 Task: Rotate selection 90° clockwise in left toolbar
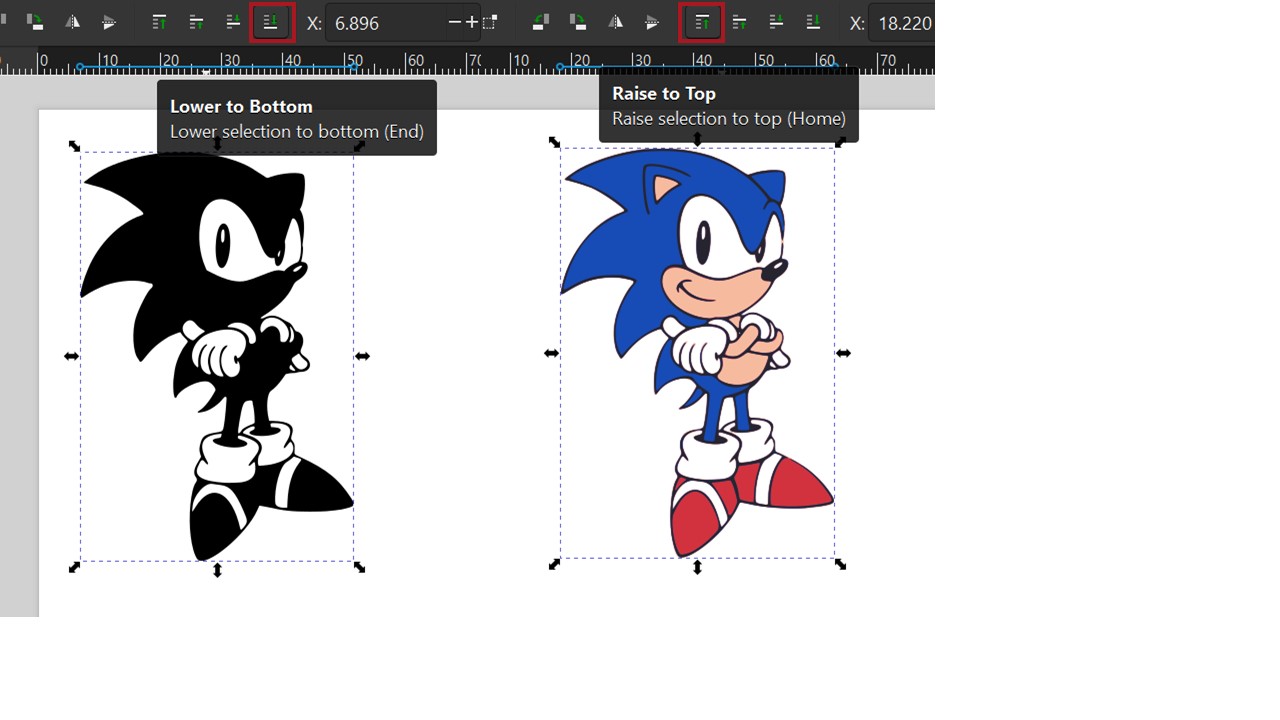(x=36, y=22)
